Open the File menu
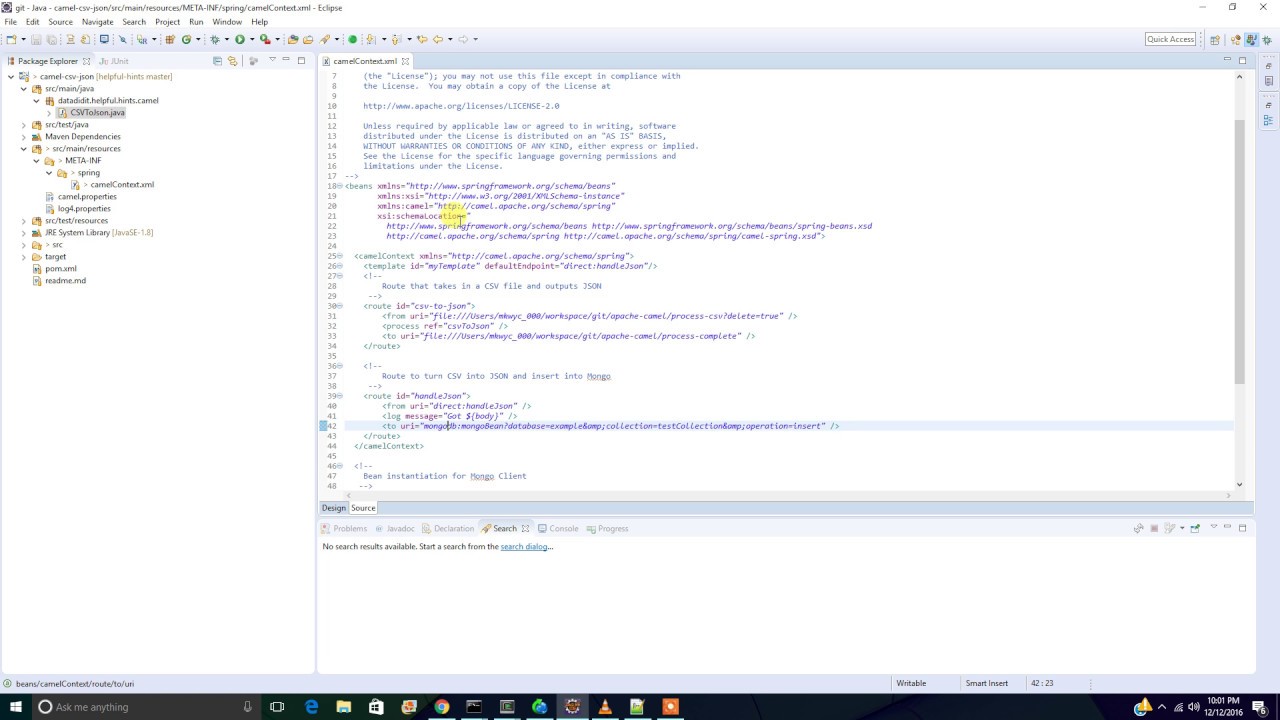Viewport: 1280px width, 720px height. point(10,22)
